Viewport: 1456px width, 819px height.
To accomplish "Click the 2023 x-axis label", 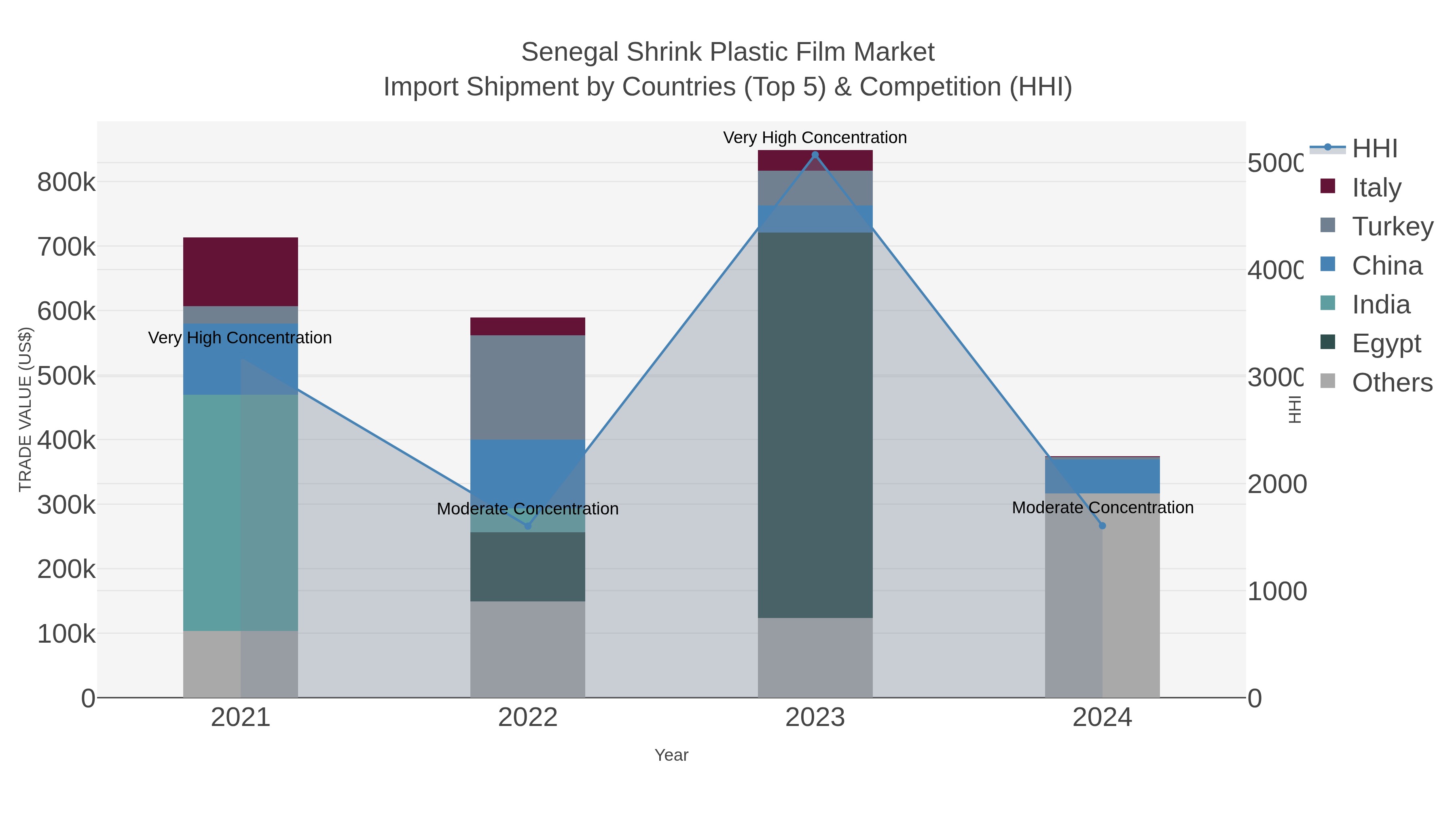I will (x=815, y=718).
